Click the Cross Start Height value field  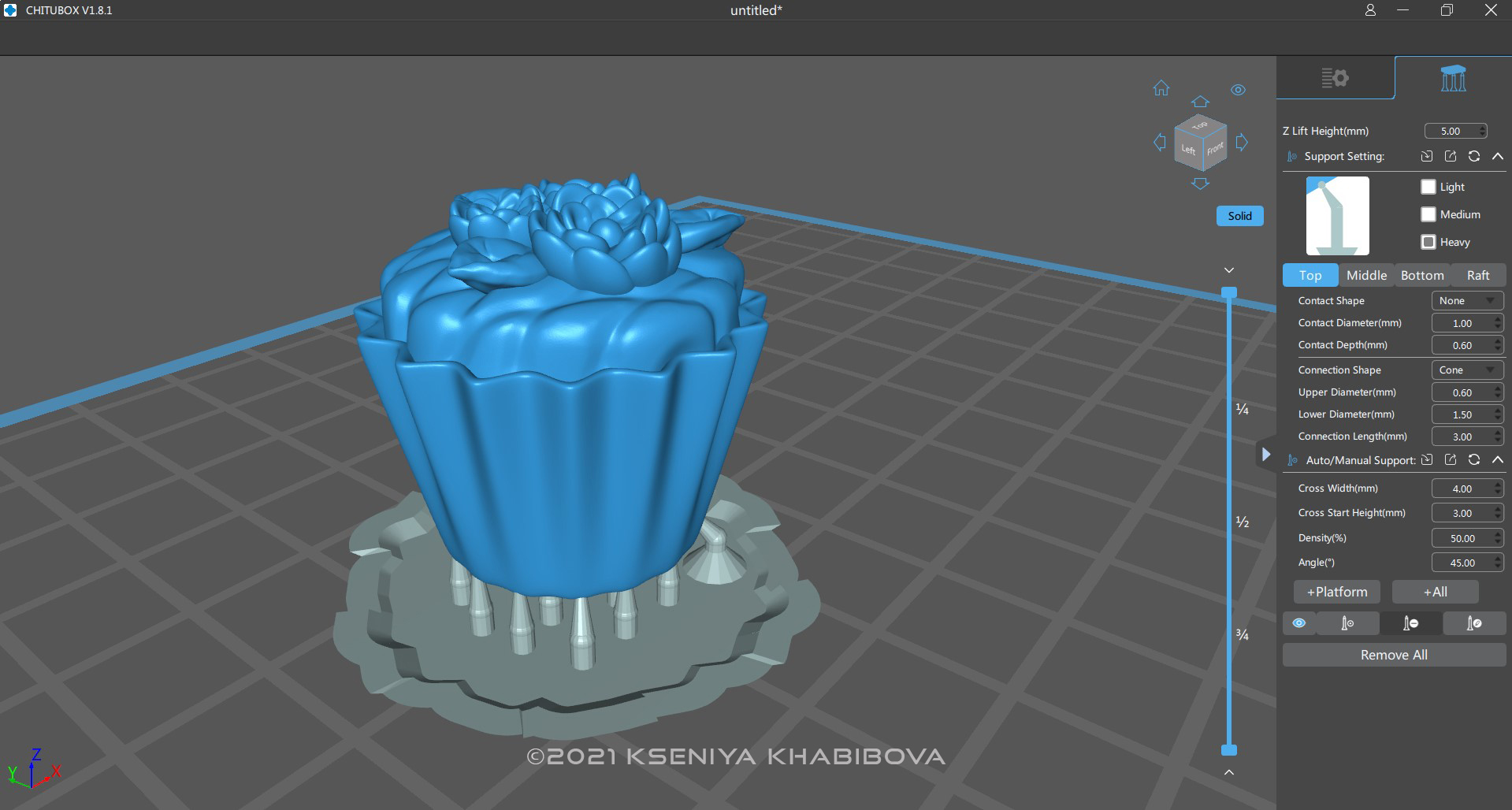[1467, 513]
